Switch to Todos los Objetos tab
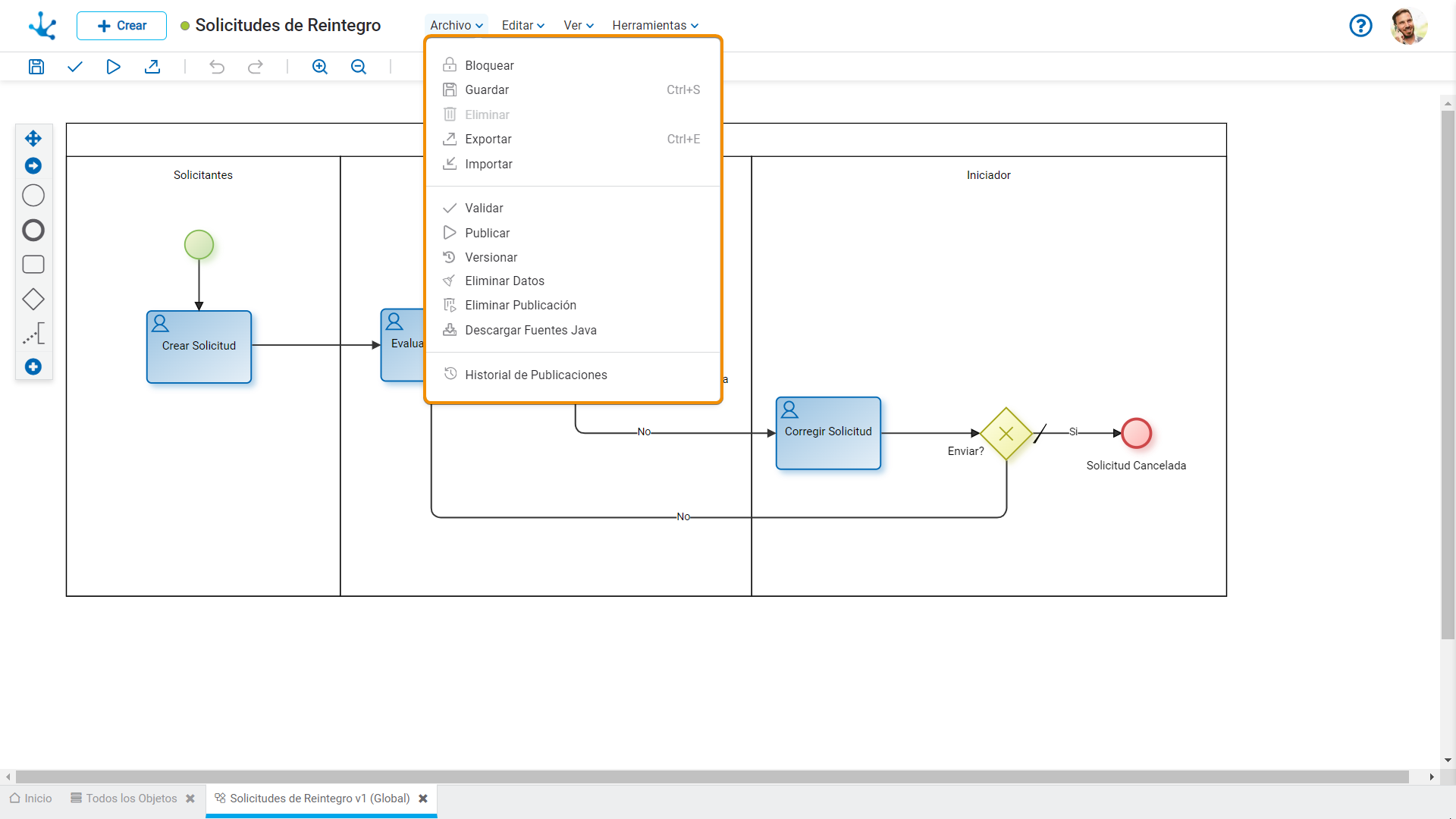Image resolution: width=1456 pixels, height=819 pixels. 124,799
